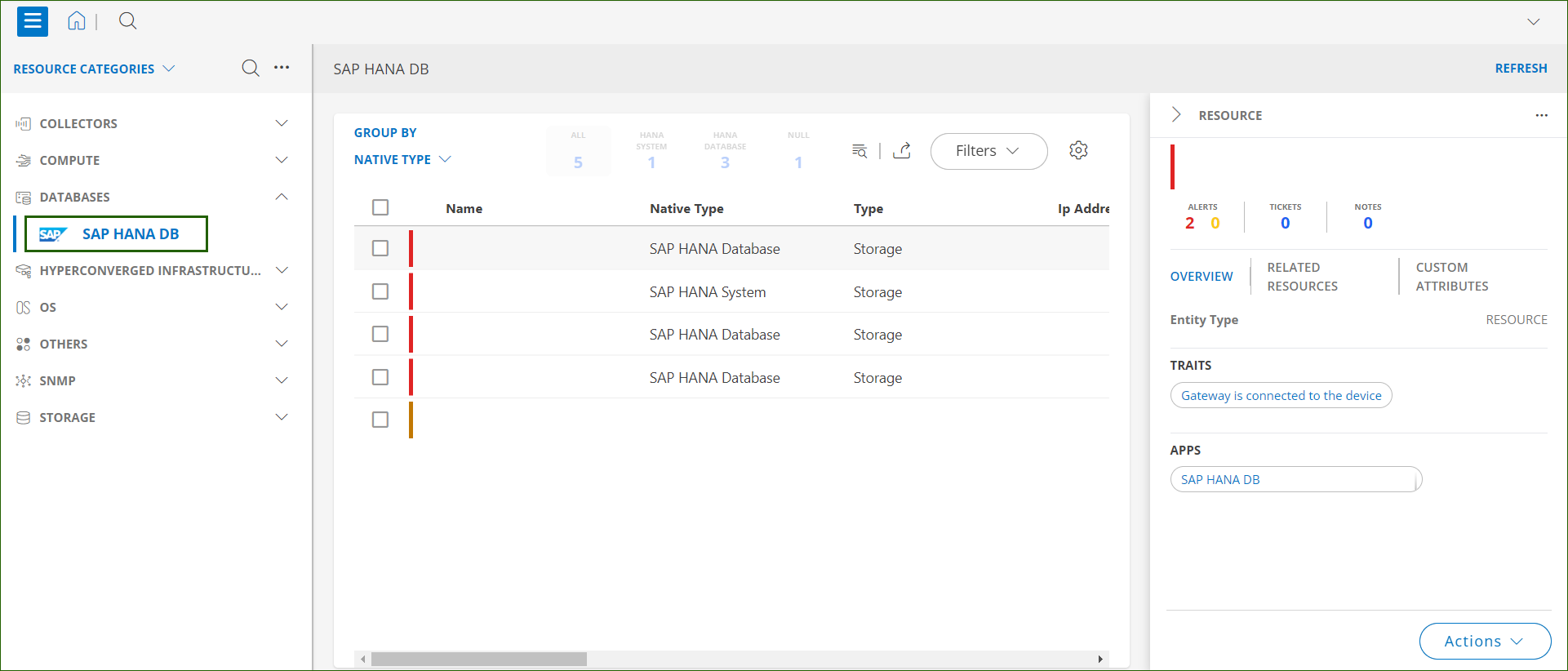Sort by Type column header
This screenshot has width=1568, height=671.
(868, 208)
